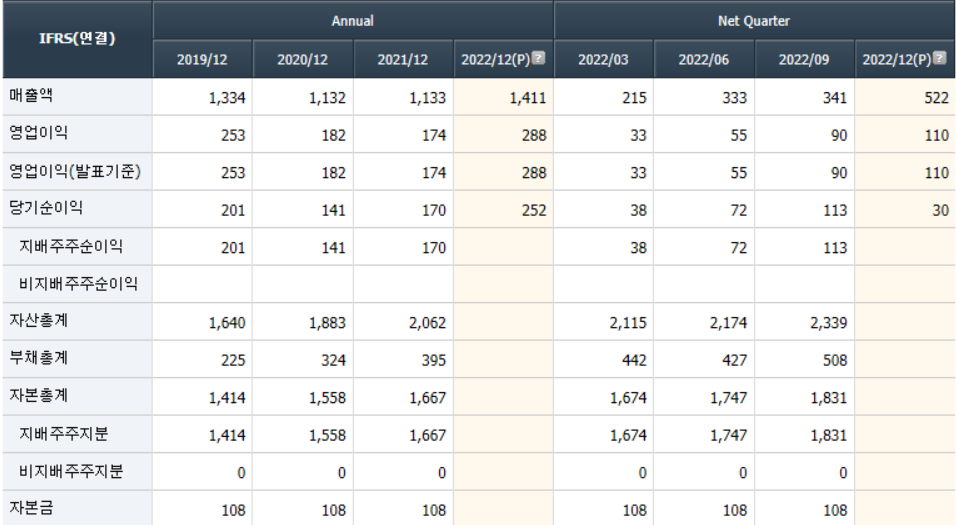956x525 pixels.
Task: Click the 당기순이익 value 72 for 2022/06
Action: (x=739, y=210)
